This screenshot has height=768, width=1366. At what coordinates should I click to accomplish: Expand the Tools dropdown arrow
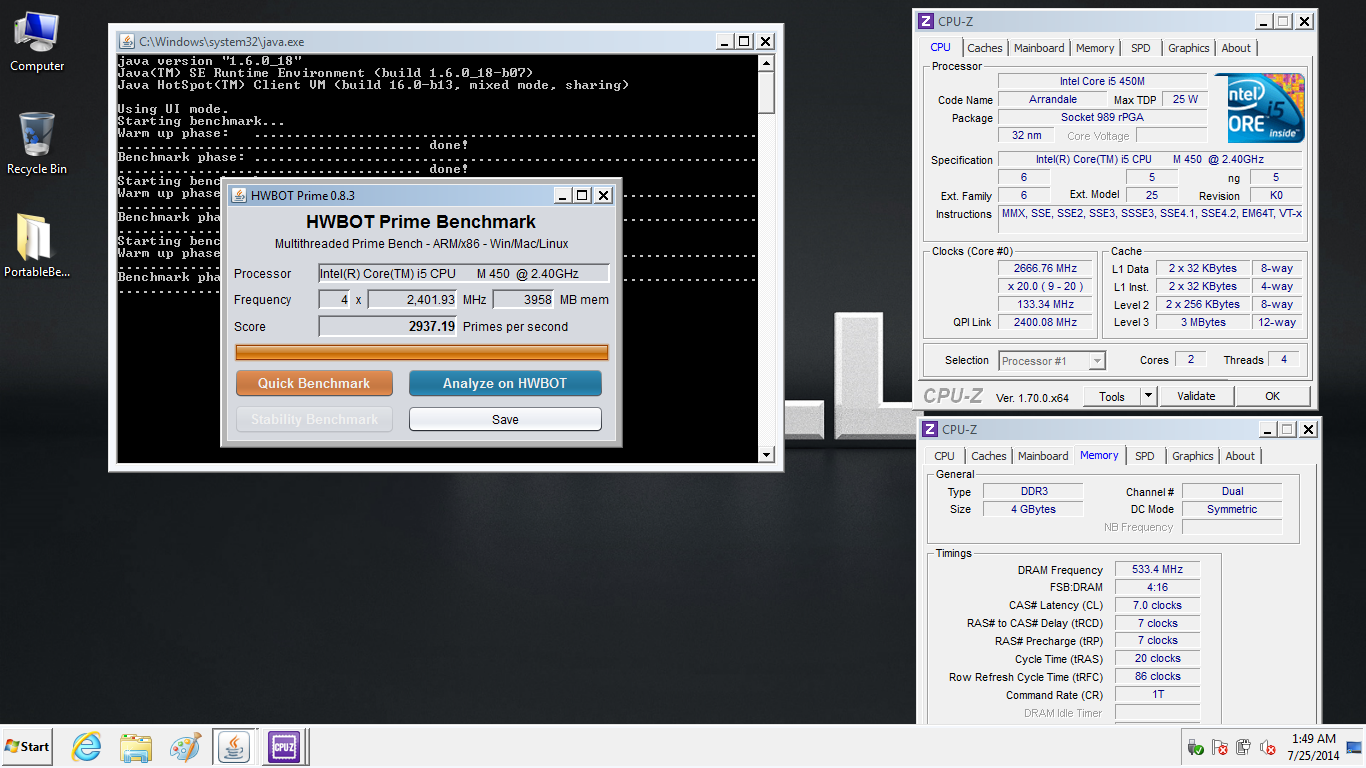click(1149, 396)
